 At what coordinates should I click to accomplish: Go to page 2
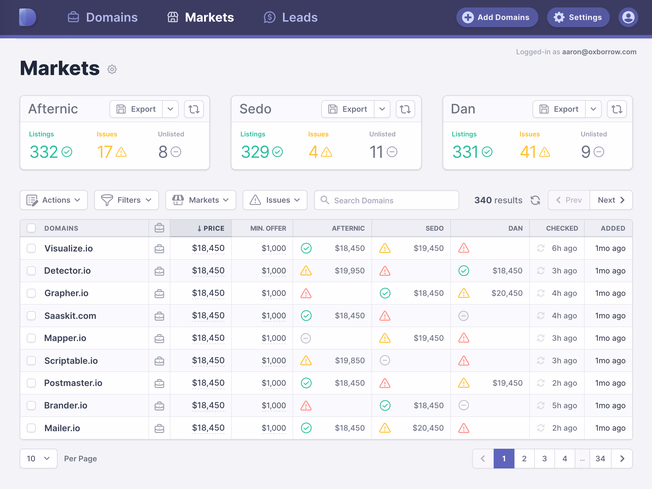pyautogui.click(x=524, y=458)
